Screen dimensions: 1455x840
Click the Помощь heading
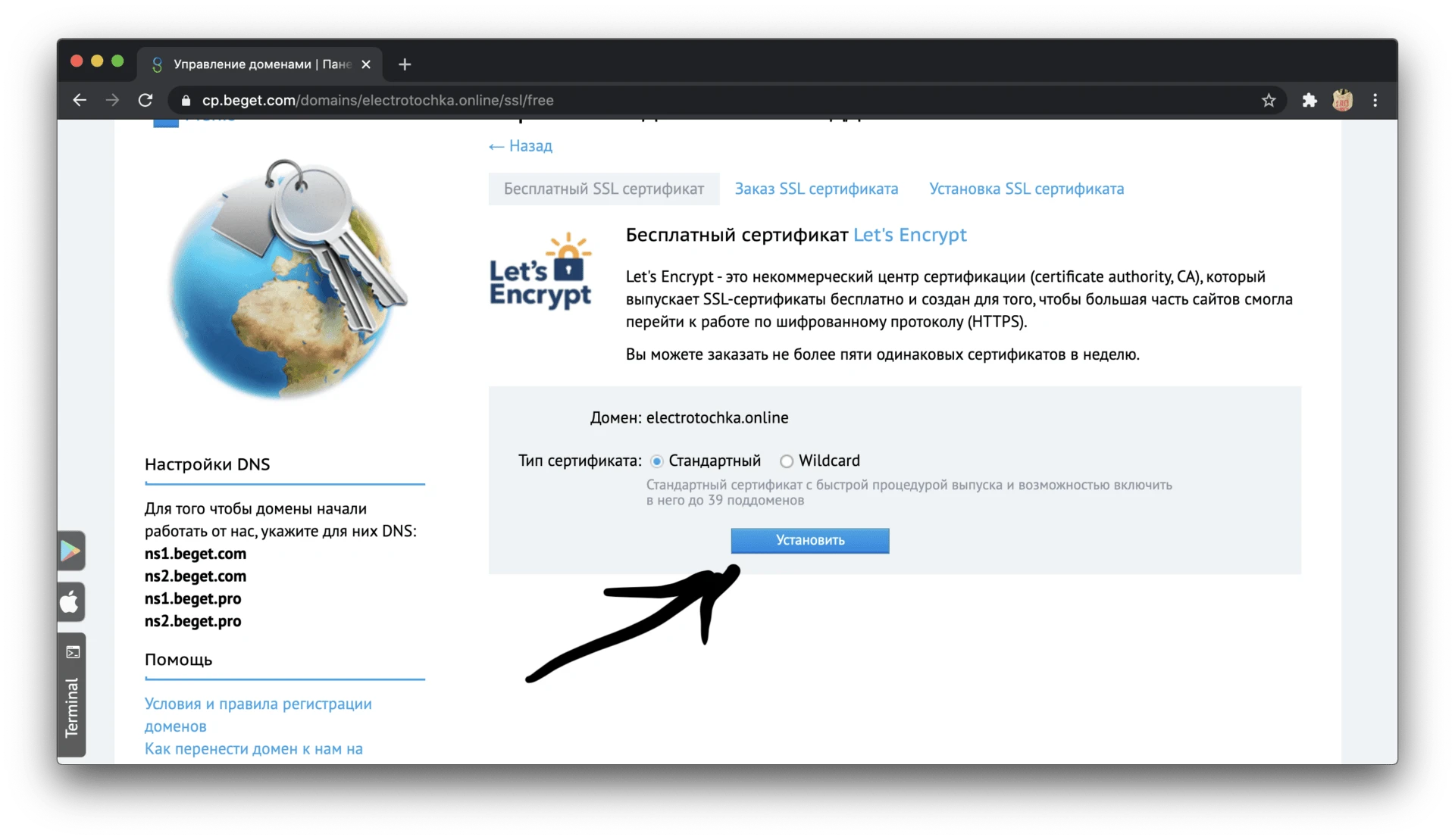click(179, 660)
